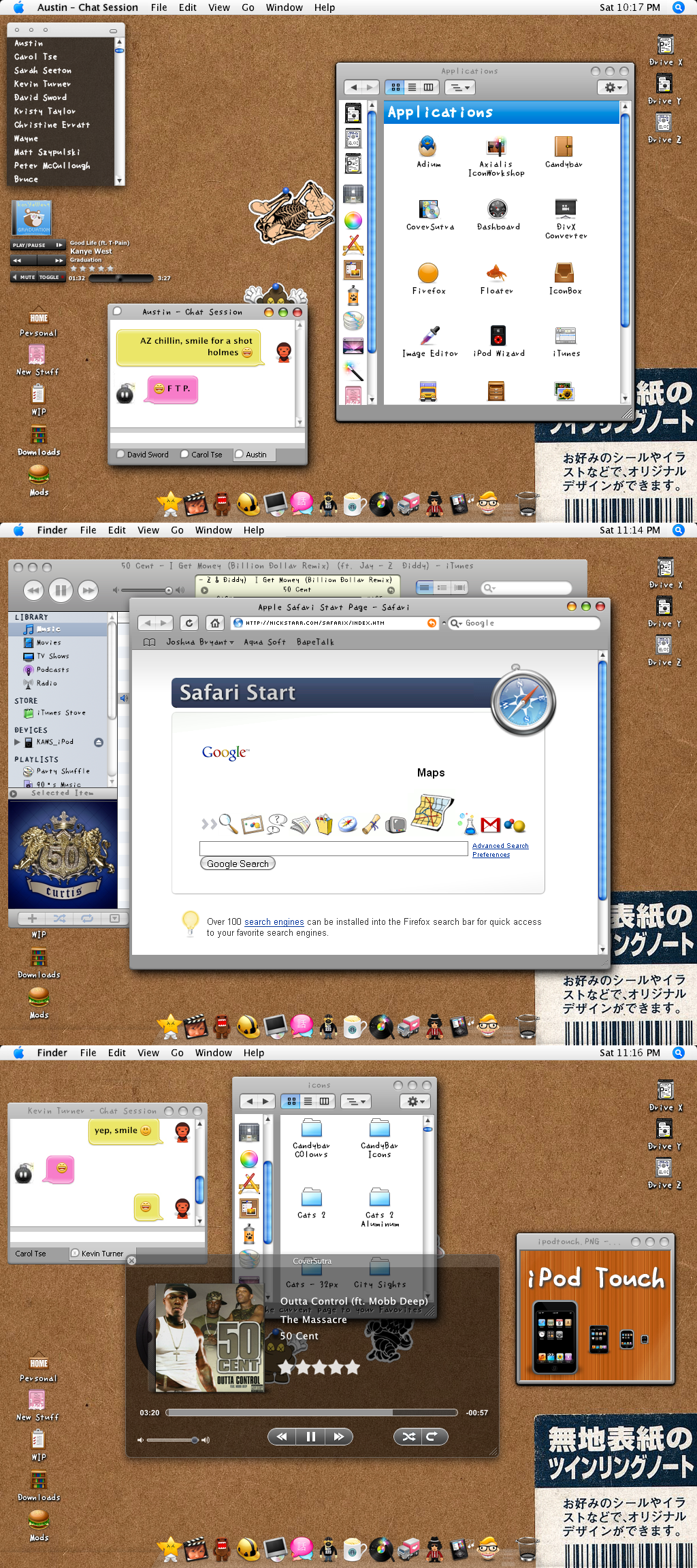Open the Aqua Soft bookmark
Viewport: 697px width, 1568px height.
click(x=265, y=642)
